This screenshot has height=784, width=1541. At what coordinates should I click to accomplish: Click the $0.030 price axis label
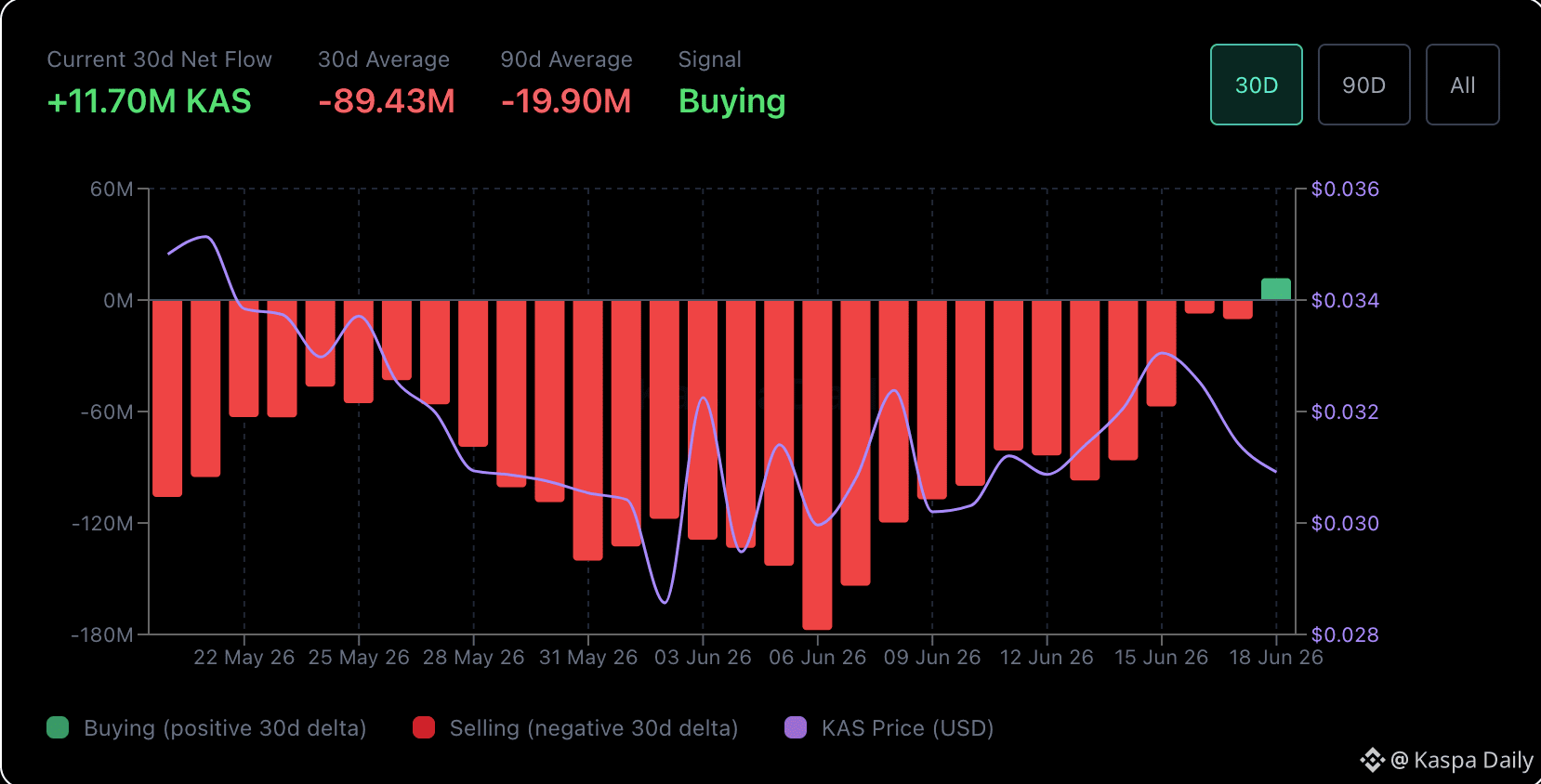1345,524
